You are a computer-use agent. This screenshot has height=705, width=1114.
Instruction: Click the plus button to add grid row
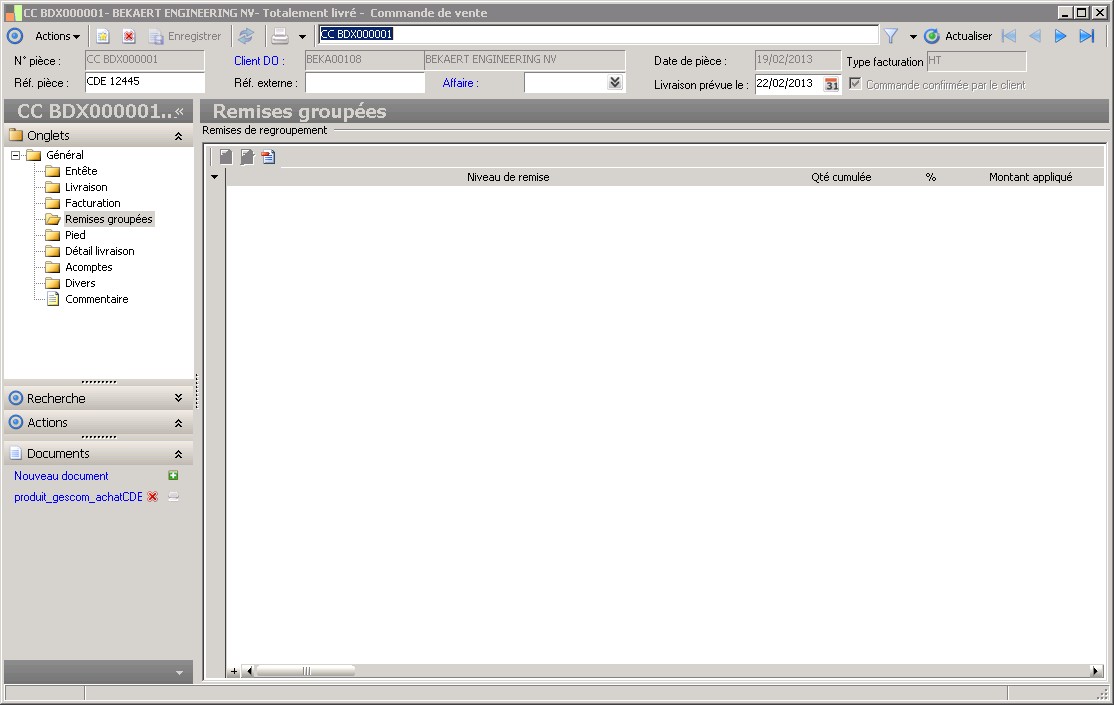[234, 671]
